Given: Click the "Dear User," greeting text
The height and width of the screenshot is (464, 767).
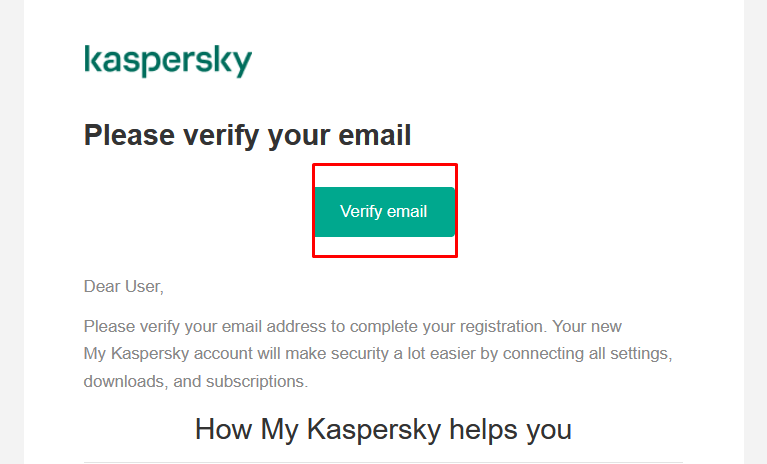Looking at the screenshot, I should coord(123,287).
